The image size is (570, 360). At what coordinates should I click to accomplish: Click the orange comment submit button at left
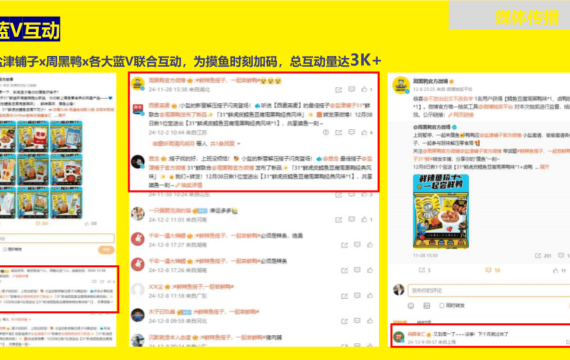point(106,250)
